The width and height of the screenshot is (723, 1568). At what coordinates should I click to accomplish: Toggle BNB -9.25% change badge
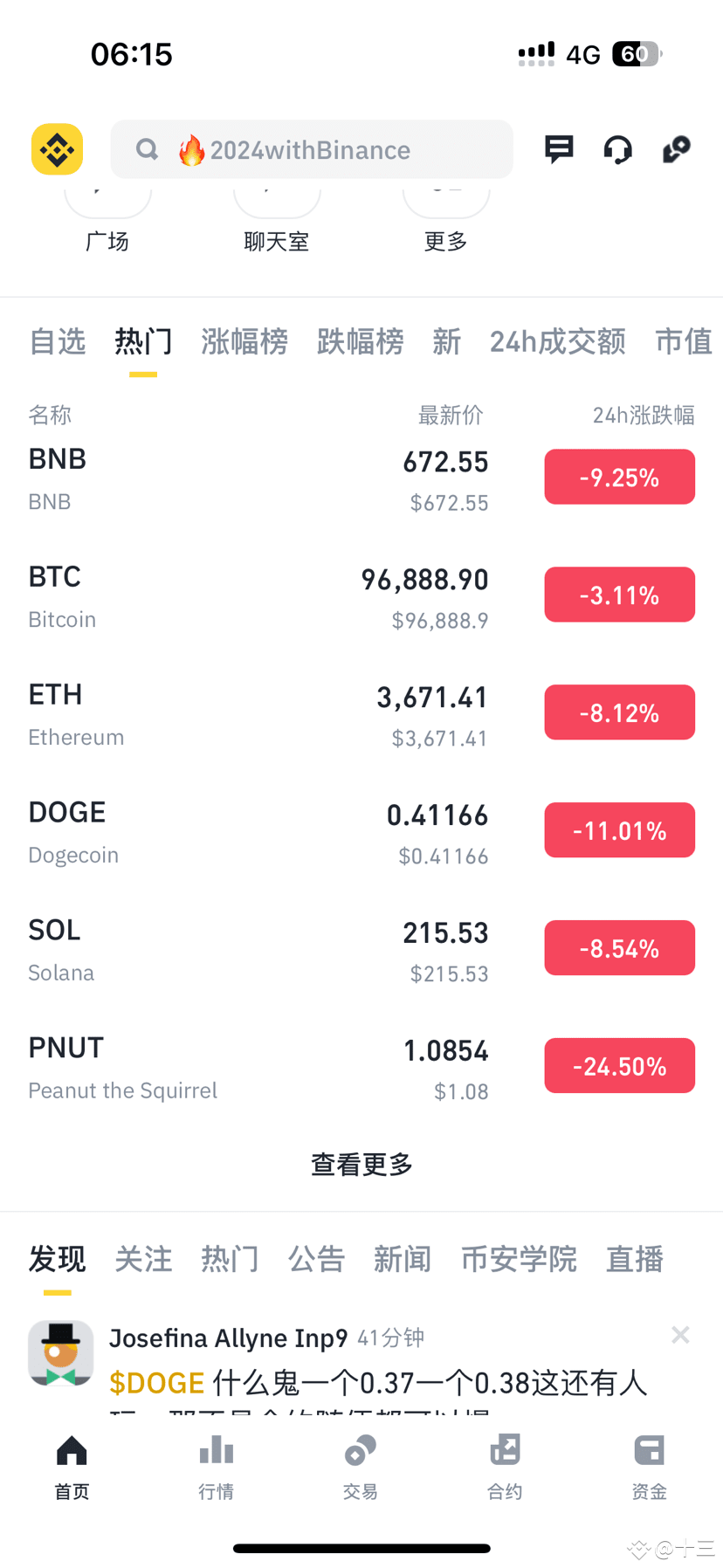[619, 477]
